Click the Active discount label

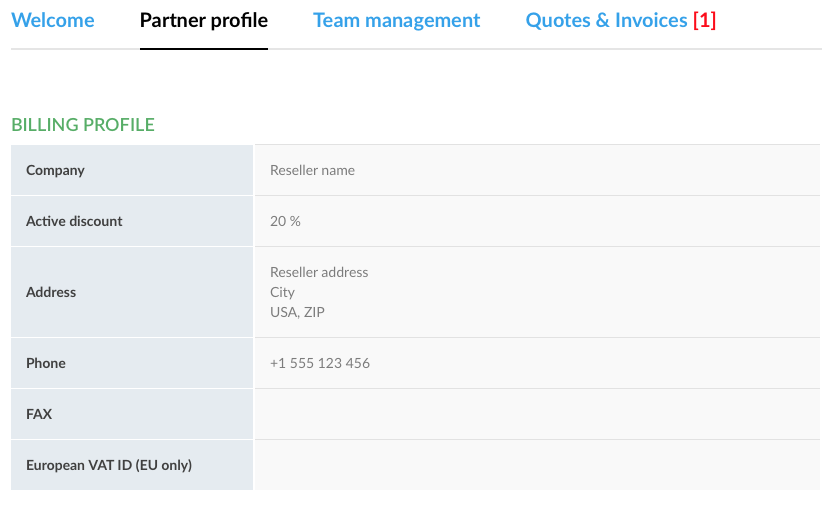point(74,221)
